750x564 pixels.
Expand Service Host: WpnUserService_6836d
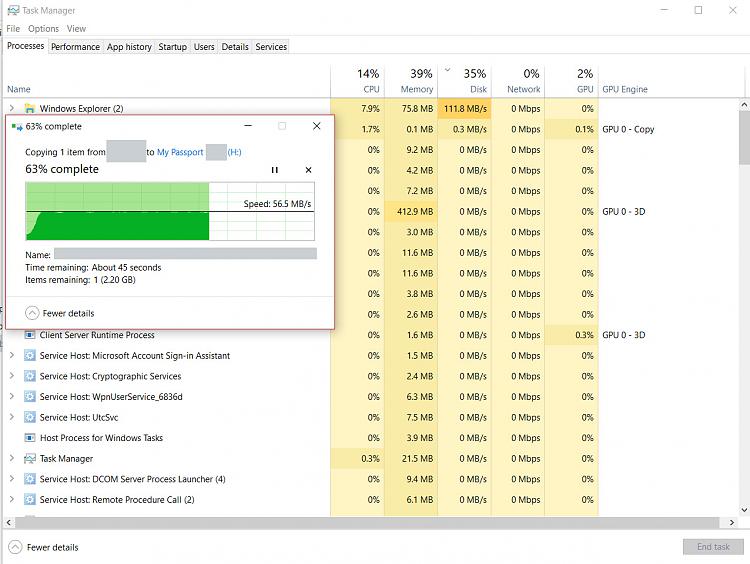click(12, 396)
